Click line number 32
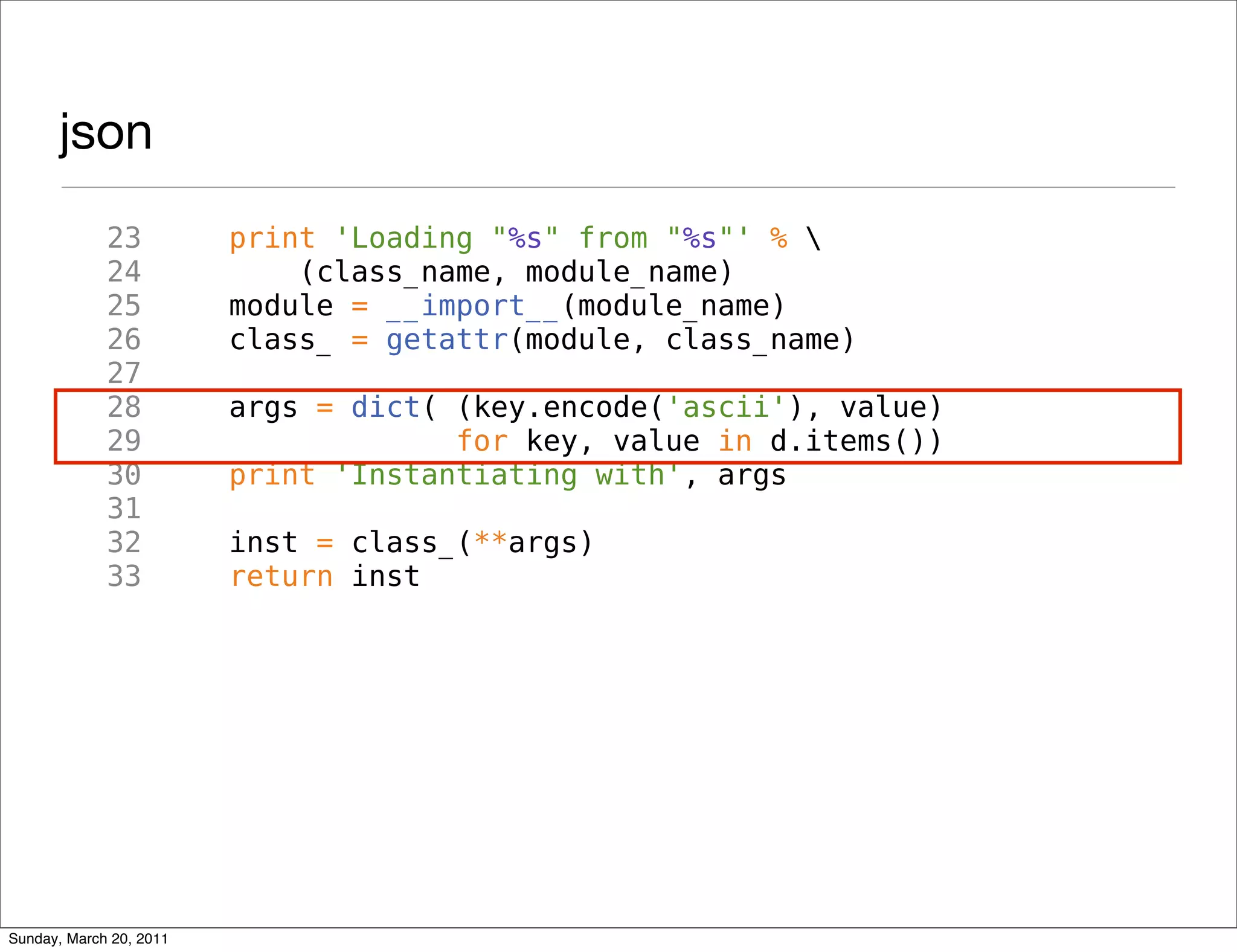Screen dimensions: 1237x952 pos(124,542)
